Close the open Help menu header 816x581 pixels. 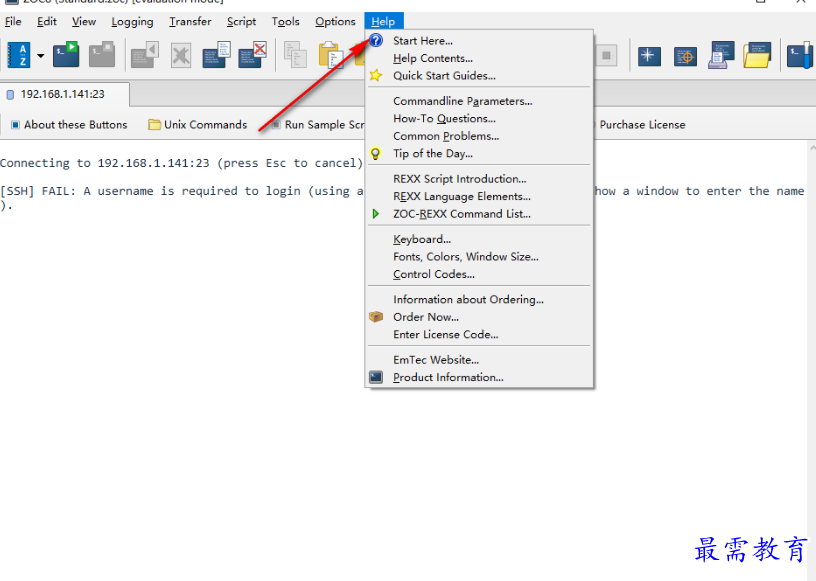pyautogui.click(x=384, y=21)
